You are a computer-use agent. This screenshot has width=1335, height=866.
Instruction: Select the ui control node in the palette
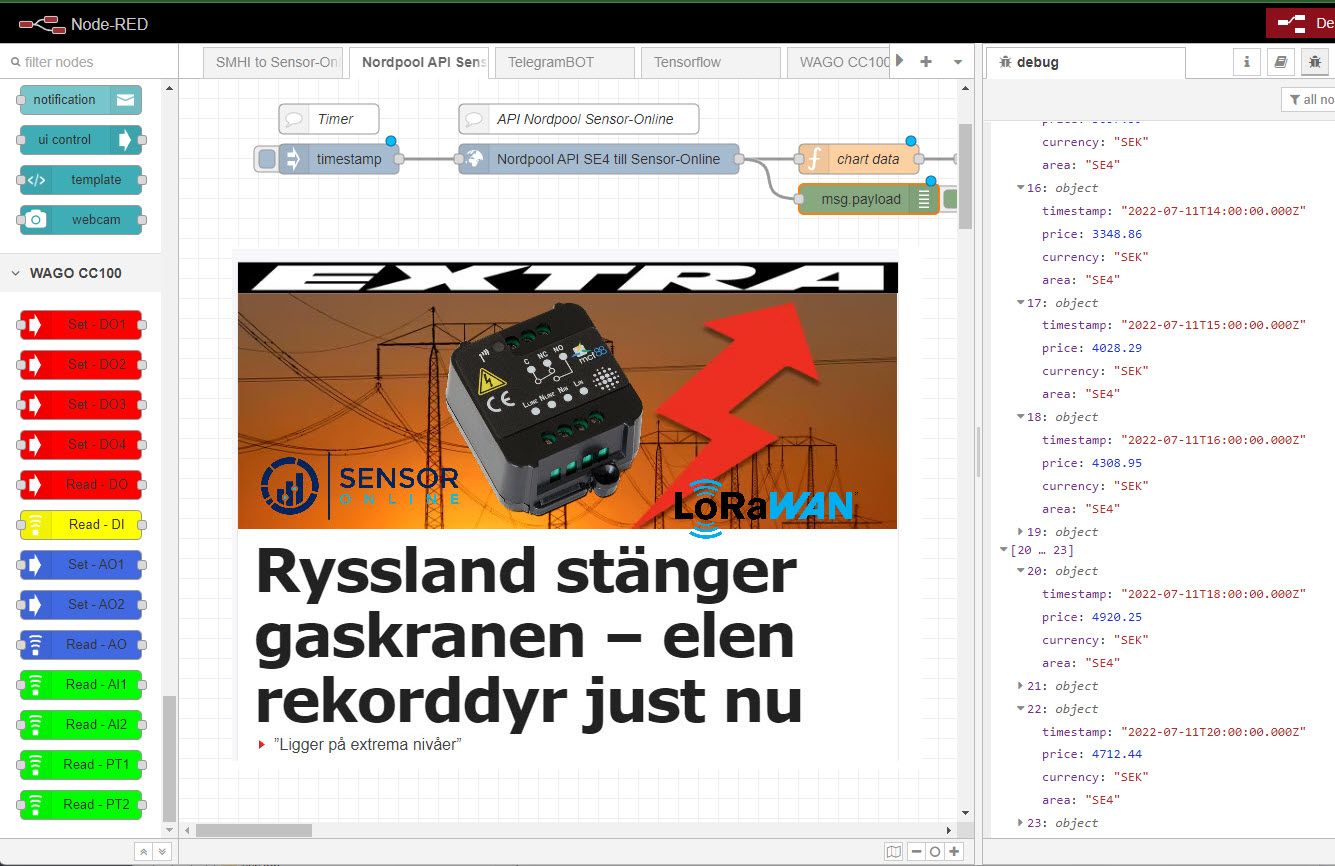tap(80, 140)
